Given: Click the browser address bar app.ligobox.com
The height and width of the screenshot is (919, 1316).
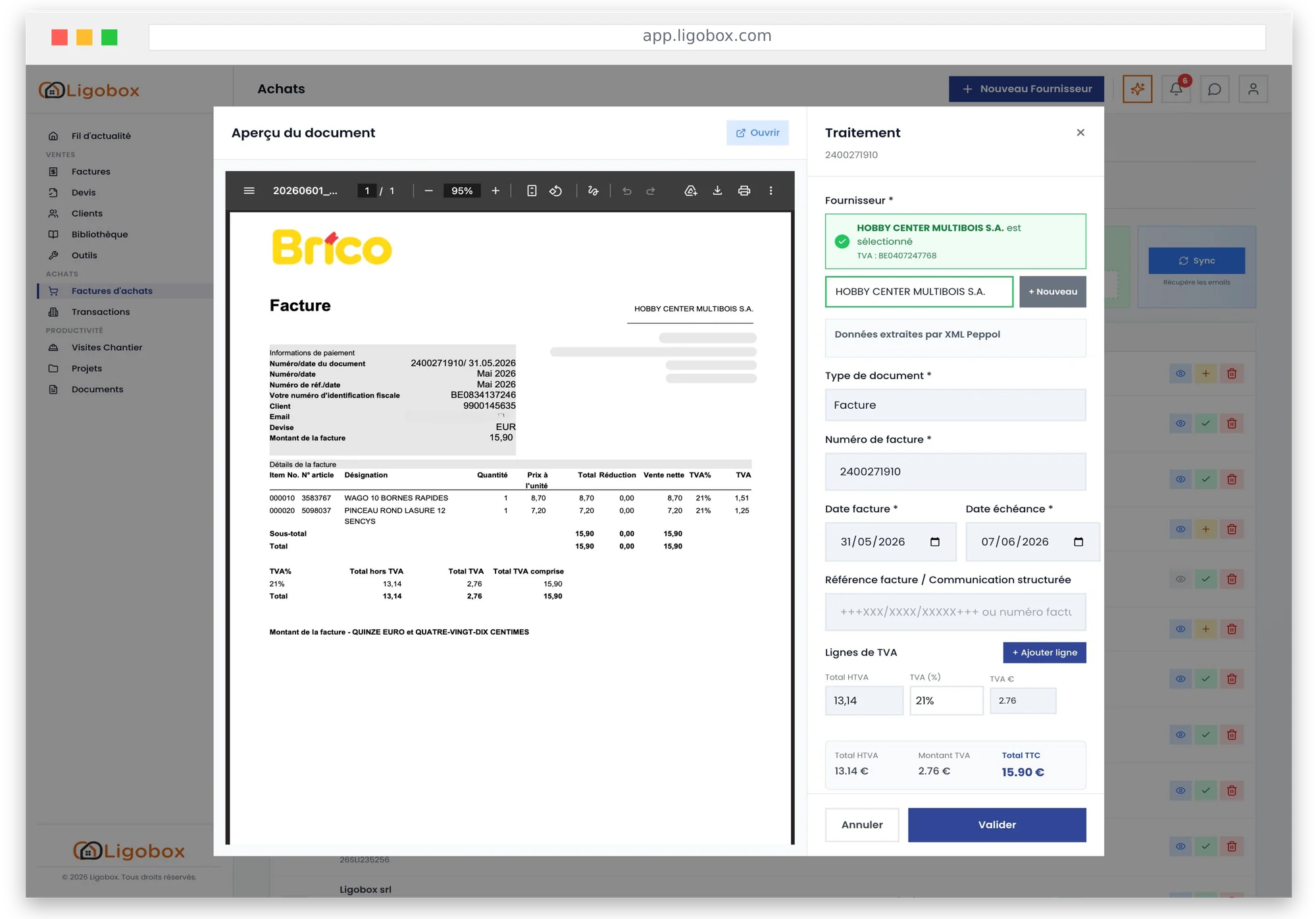Looking at the screenshot, I should click(707, 36).
